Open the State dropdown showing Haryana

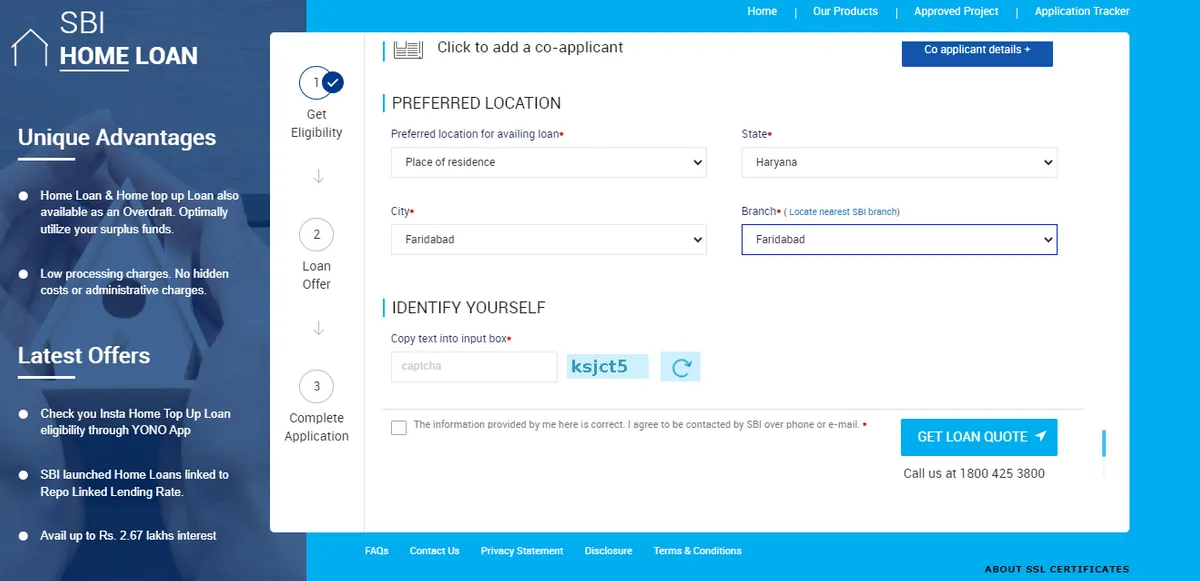pos(898,162)
